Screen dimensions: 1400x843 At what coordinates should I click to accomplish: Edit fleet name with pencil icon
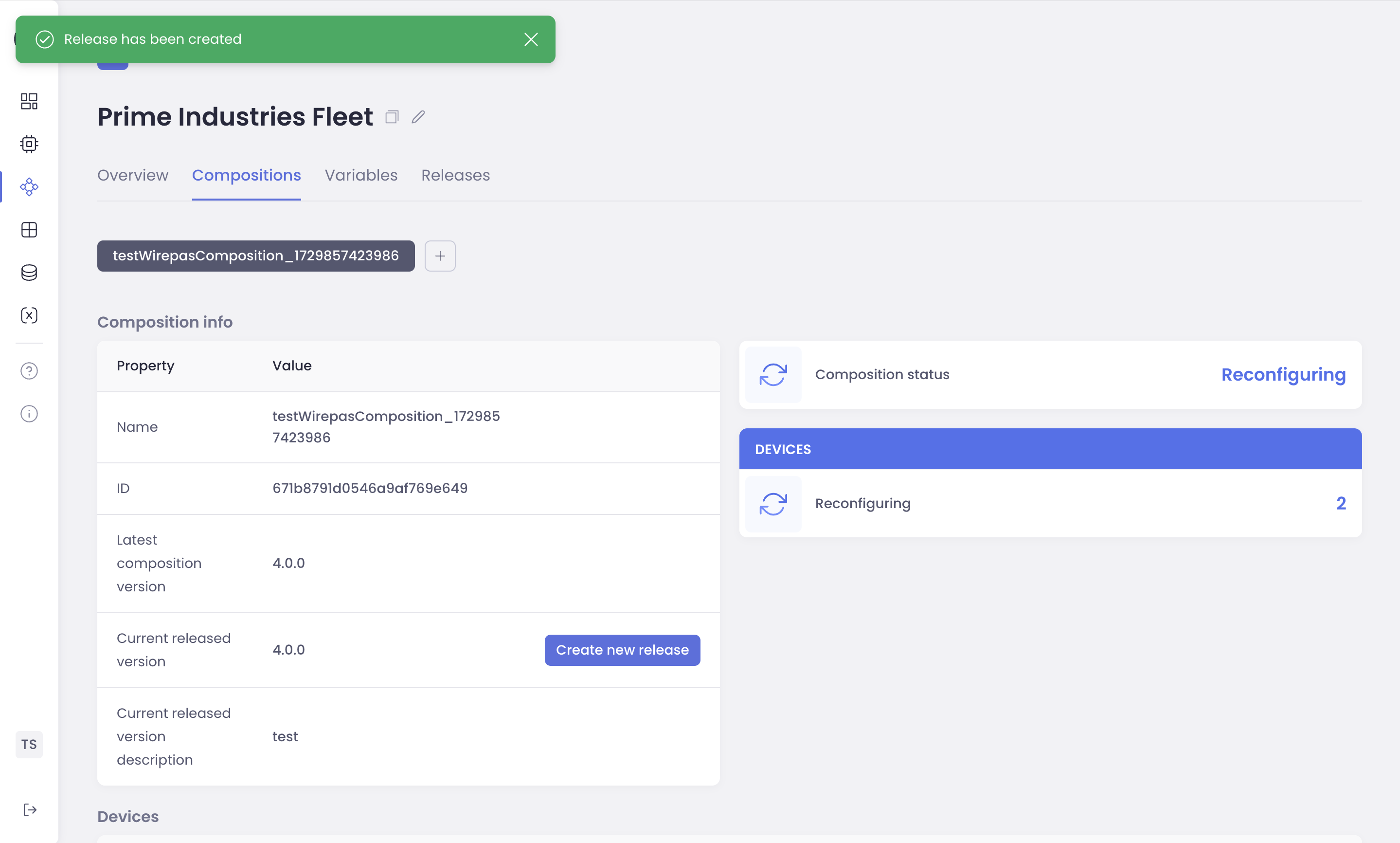[418, 117]
